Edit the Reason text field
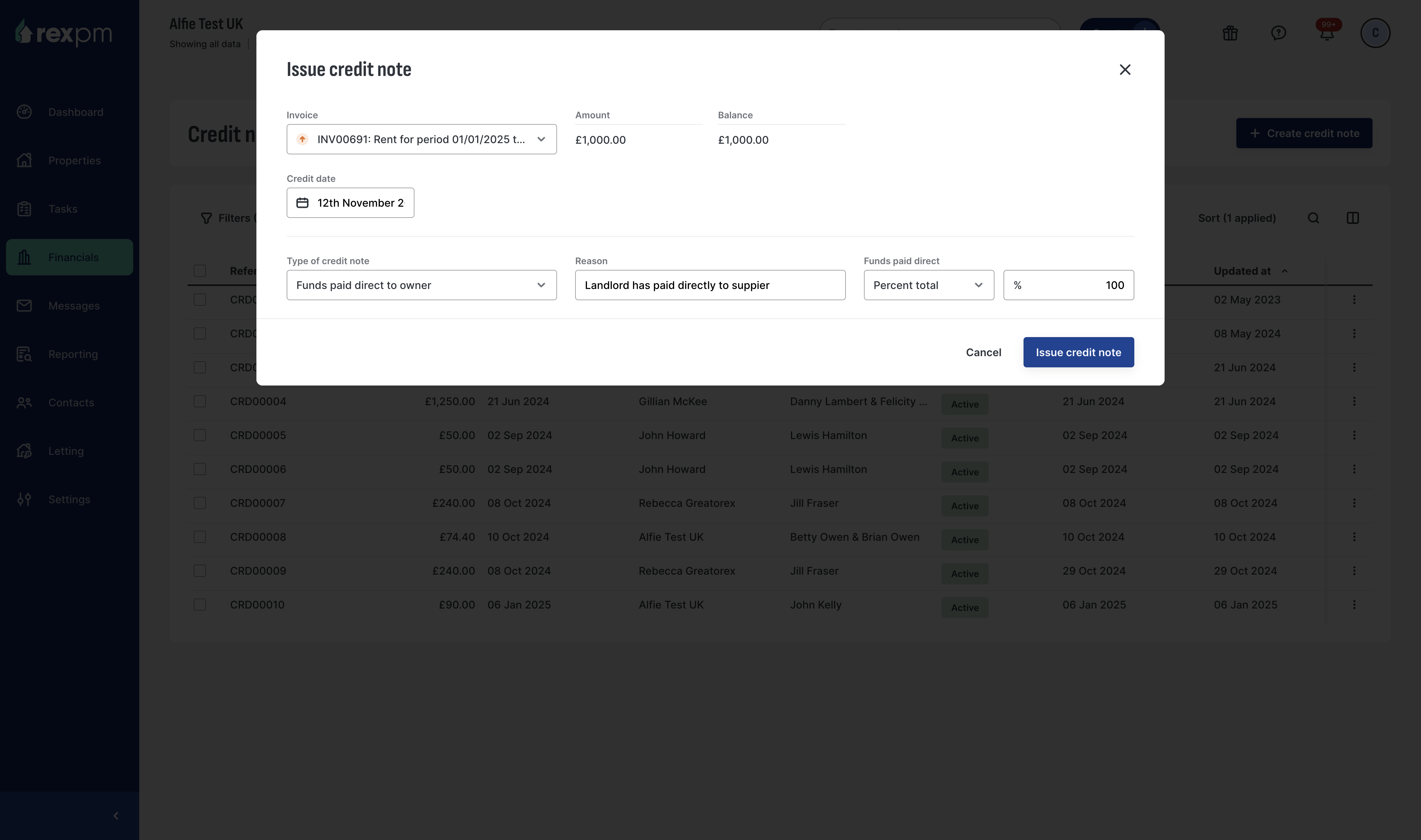The image size is (1421, 840). click(x=710, y=285)
